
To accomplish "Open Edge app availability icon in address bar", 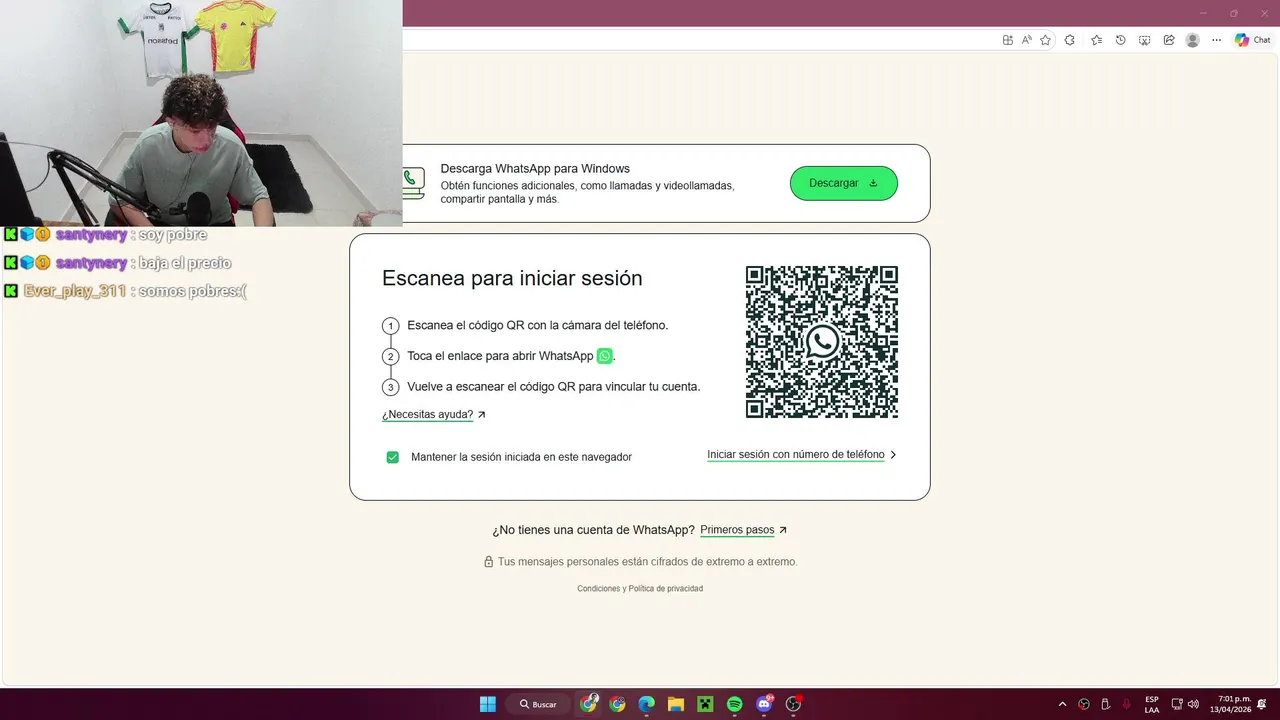I will tap(1008, 40).
